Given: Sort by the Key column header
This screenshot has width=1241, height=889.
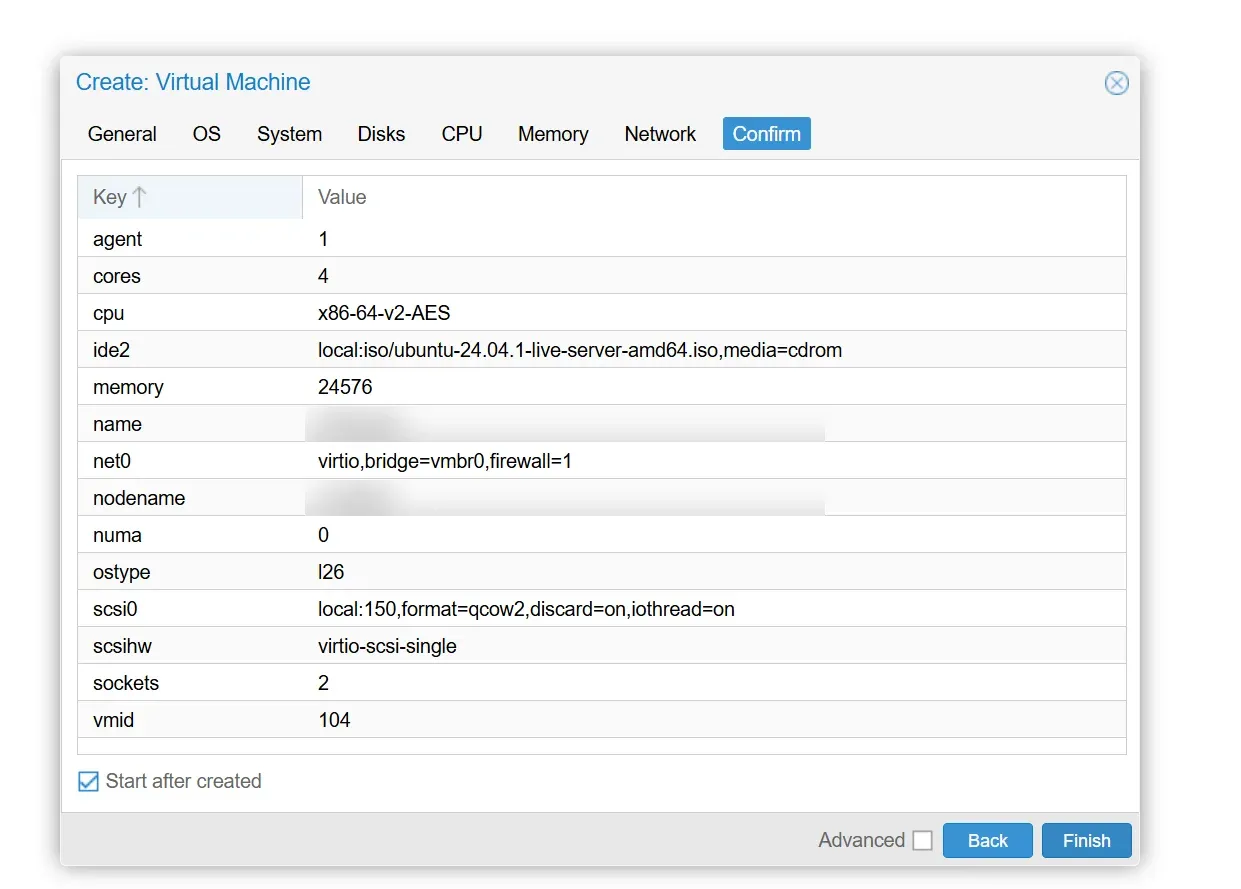Looking at the screenshot, I should point(190,197).
